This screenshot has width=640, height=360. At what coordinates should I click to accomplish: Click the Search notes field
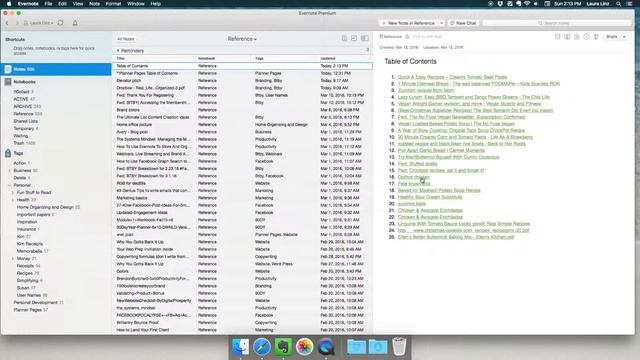(x=557, y=23)
